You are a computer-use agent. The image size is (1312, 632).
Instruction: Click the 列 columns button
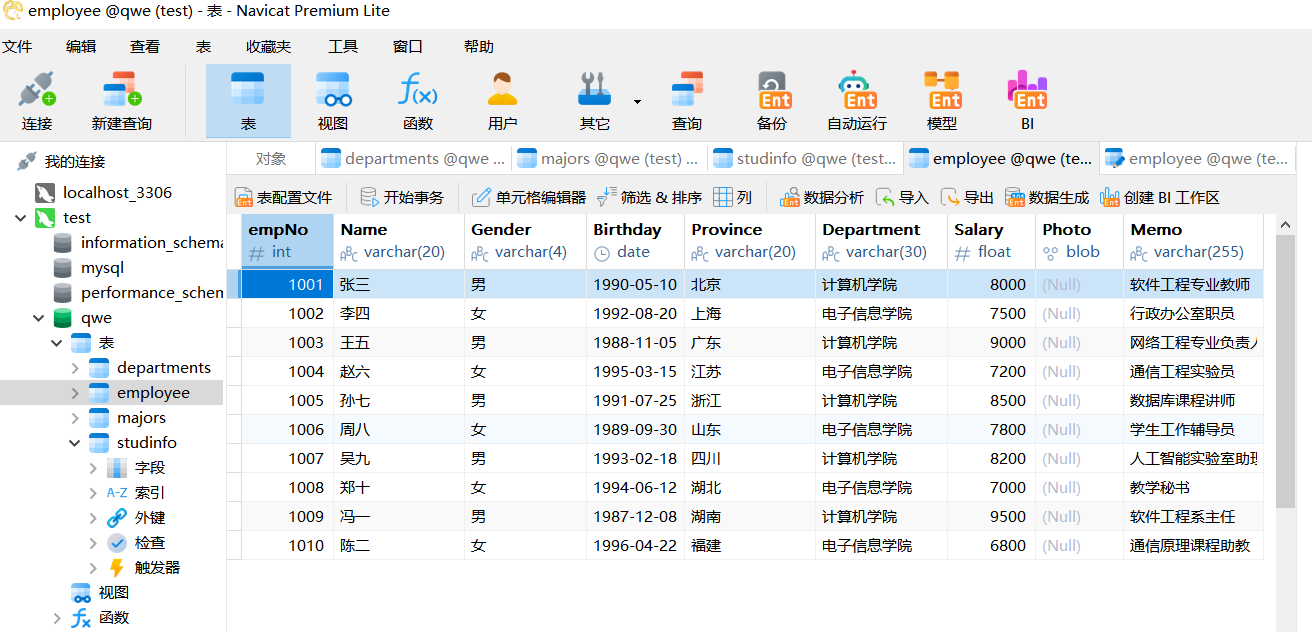732,197
